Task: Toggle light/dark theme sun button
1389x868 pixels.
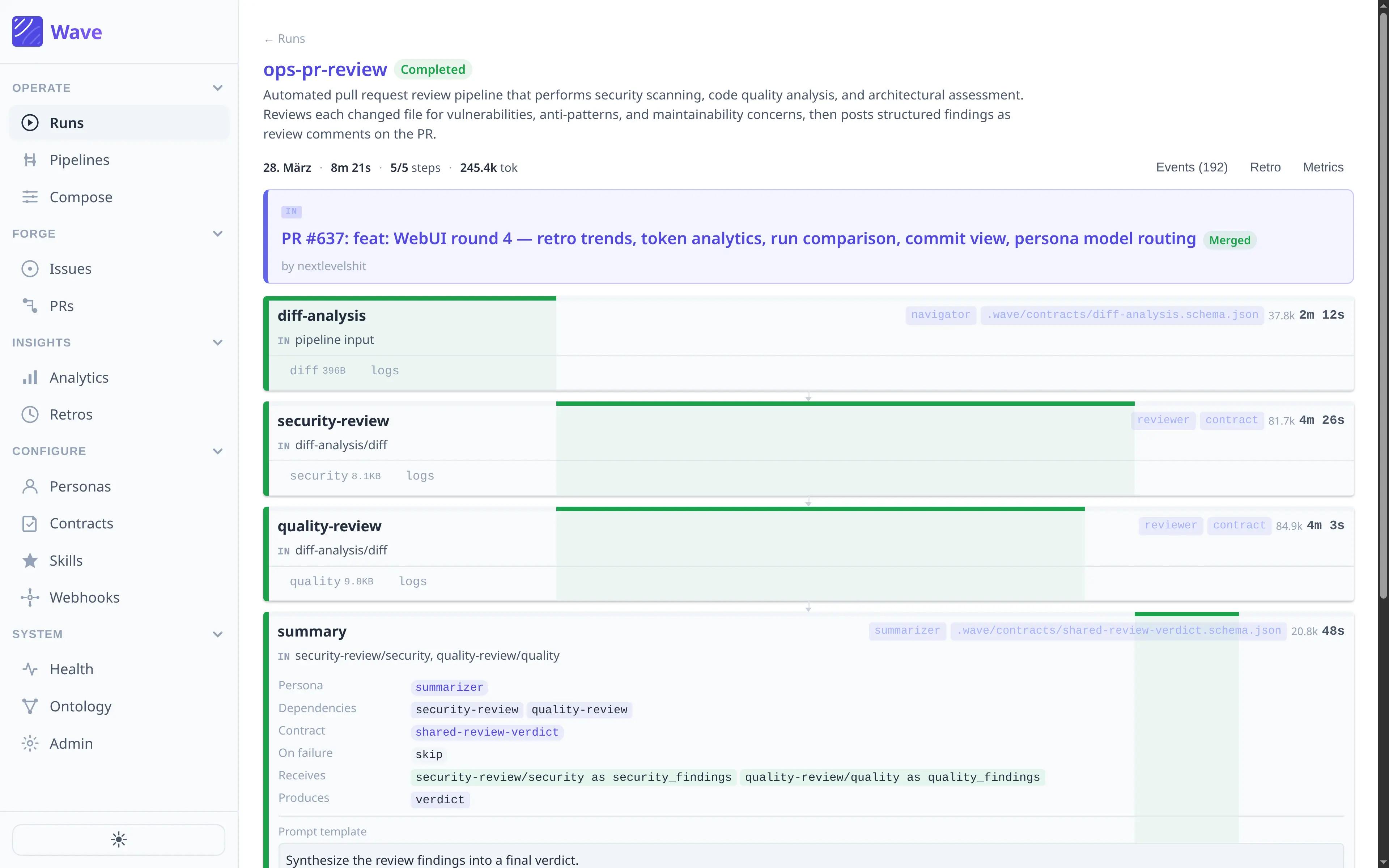Action: pyautogui.click(x=118, y=840)
